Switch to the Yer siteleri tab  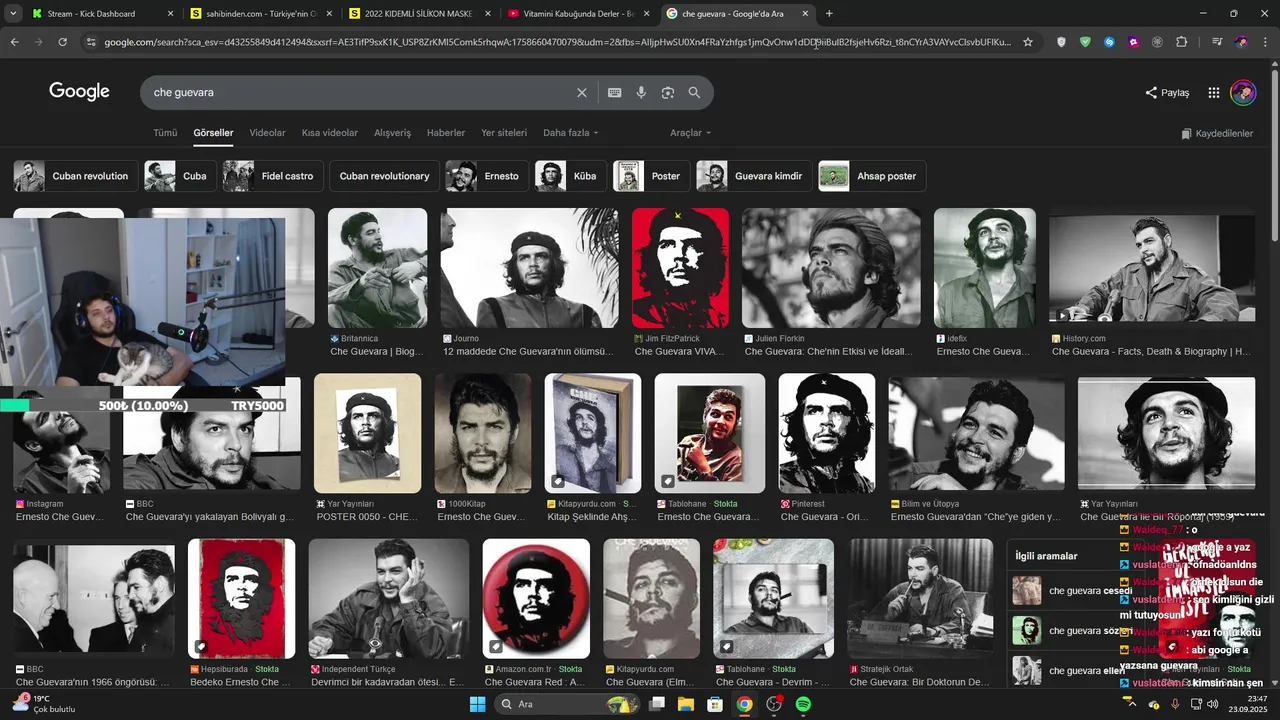[x=504, y=133]
